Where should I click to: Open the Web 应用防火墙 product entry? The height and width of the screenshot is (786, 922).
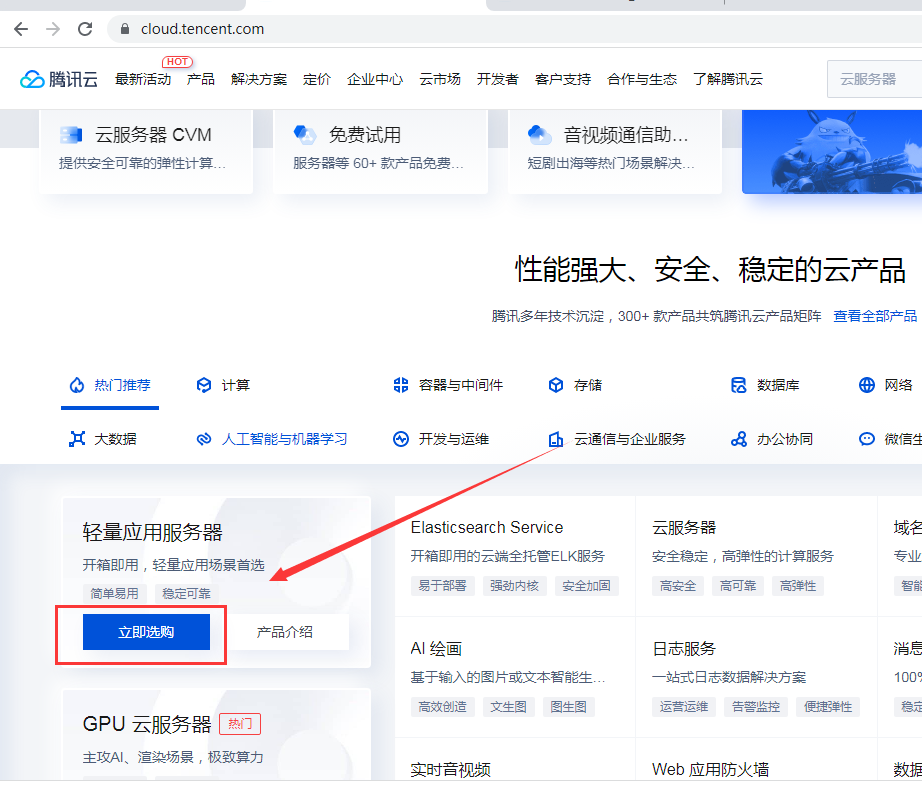(x=710, y=770)
